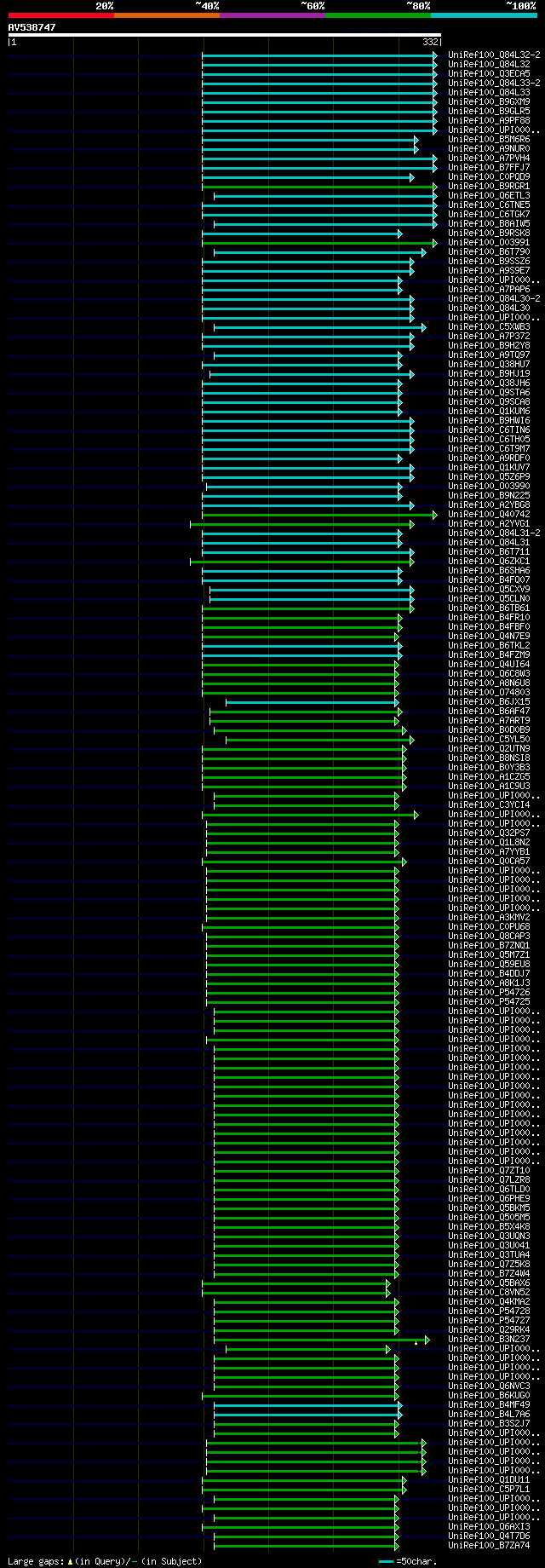Click the cyan ~100% legend color bar

coord(484,15)
